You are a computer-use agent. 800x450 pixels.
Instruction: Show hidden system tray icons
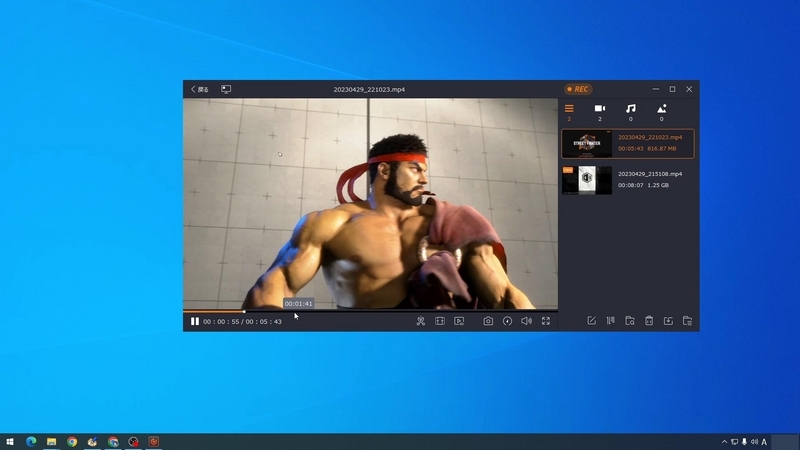coord(724,442)
